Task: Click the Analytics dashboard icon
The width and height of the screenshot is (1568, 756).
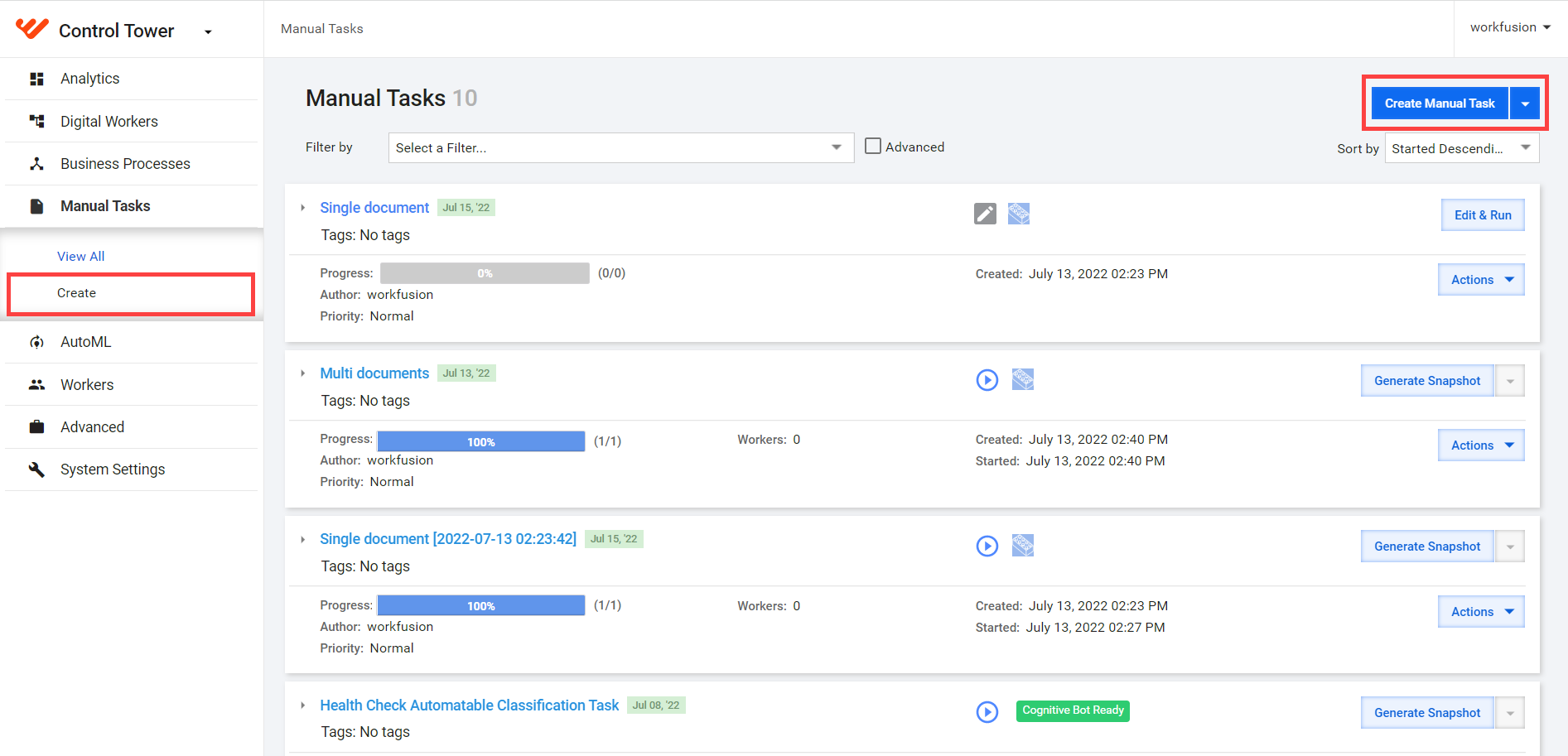Action: [36, 79]
